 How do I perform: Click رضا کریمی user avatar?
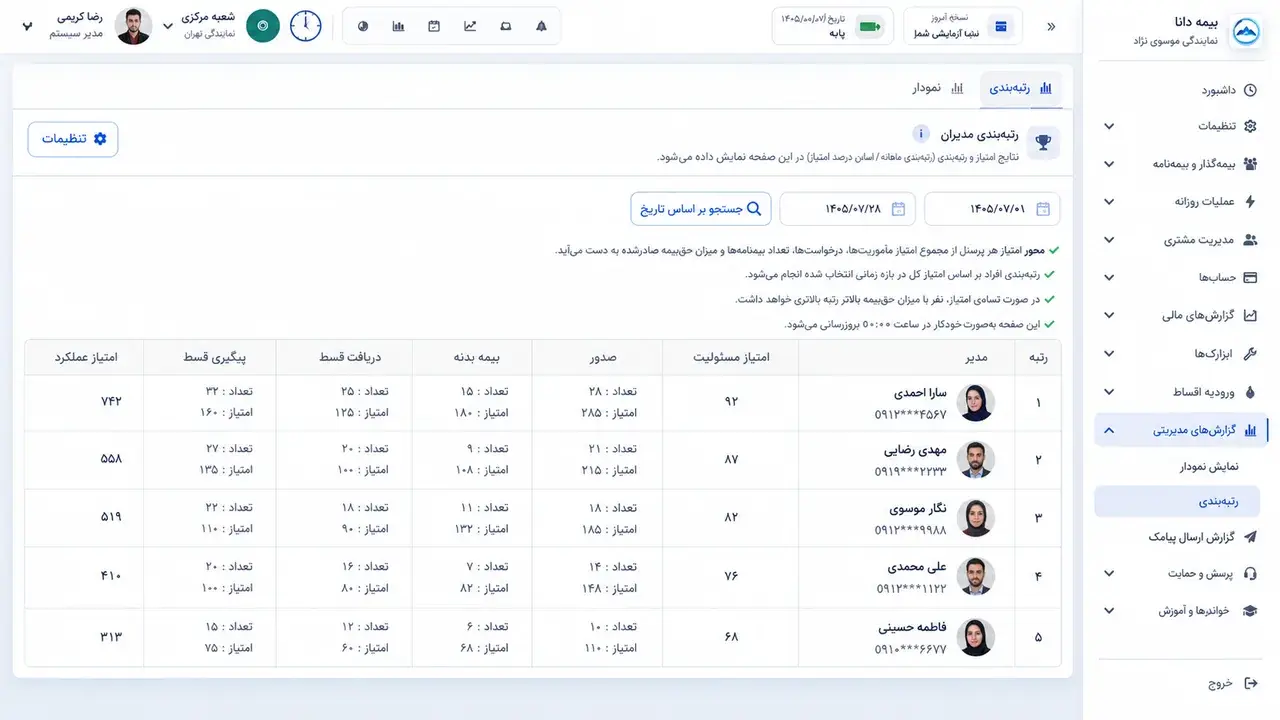click(133, 26)
